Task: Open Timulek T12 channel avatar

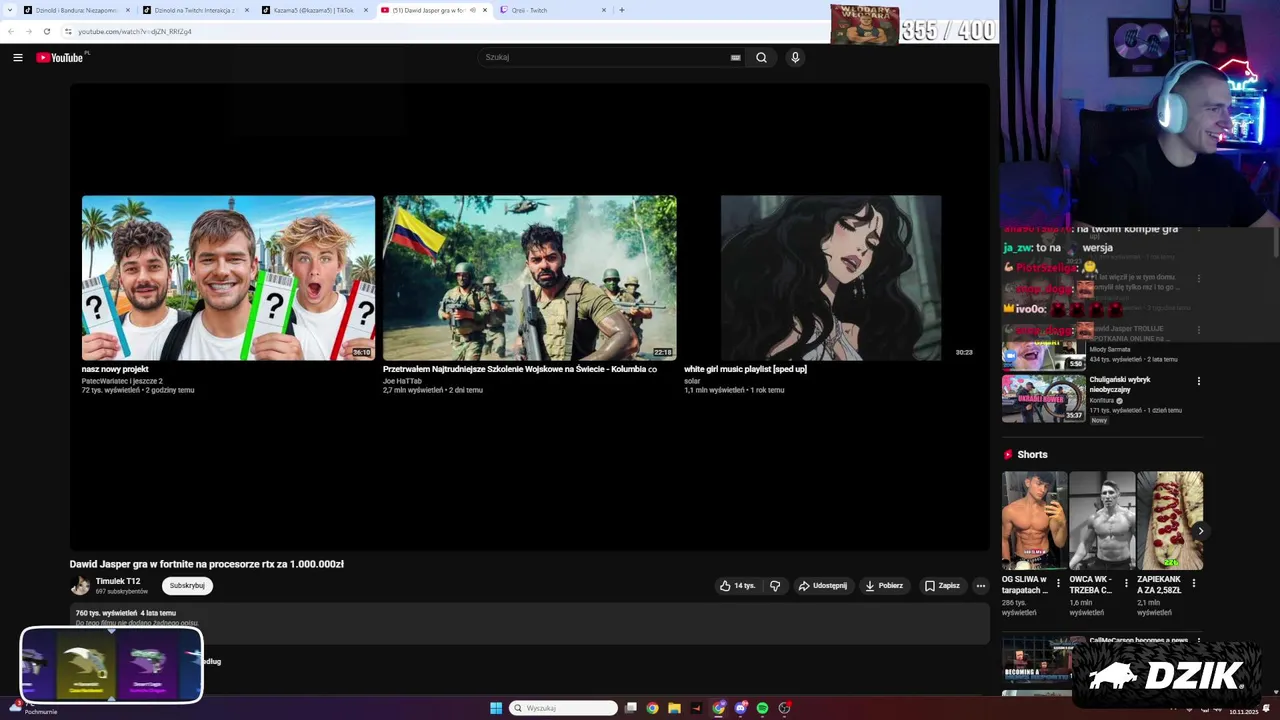Action: [80, 586]
